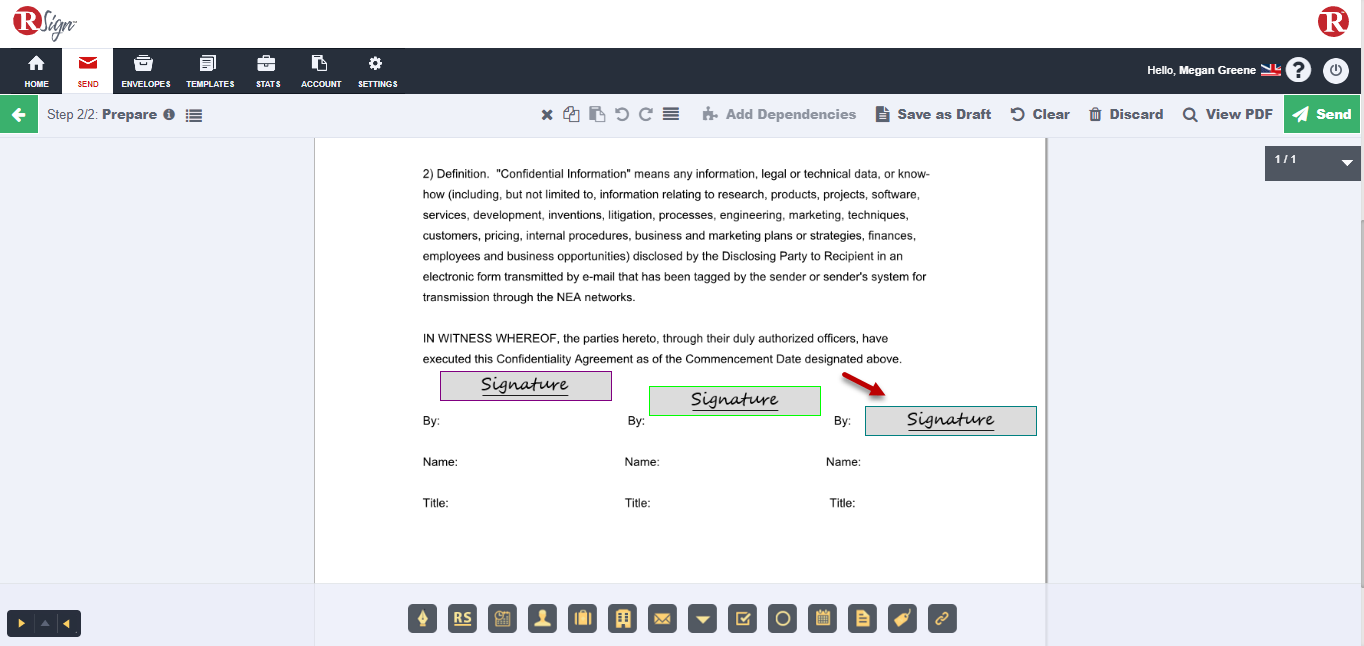Open the Templates tab

click(210, 71)
